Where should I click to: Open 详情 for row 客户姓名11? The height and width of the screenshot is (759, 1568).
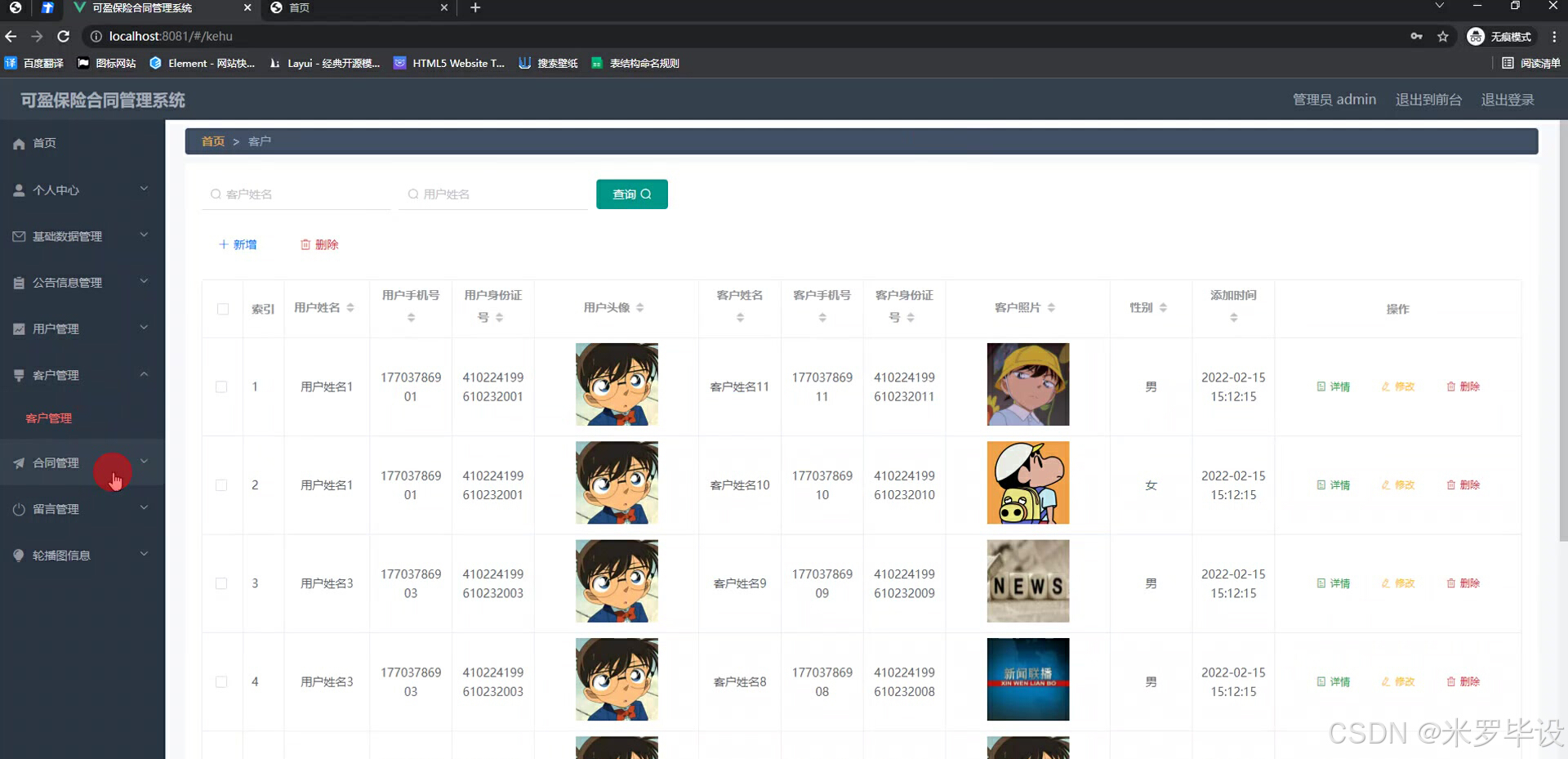pos(1334,387)
